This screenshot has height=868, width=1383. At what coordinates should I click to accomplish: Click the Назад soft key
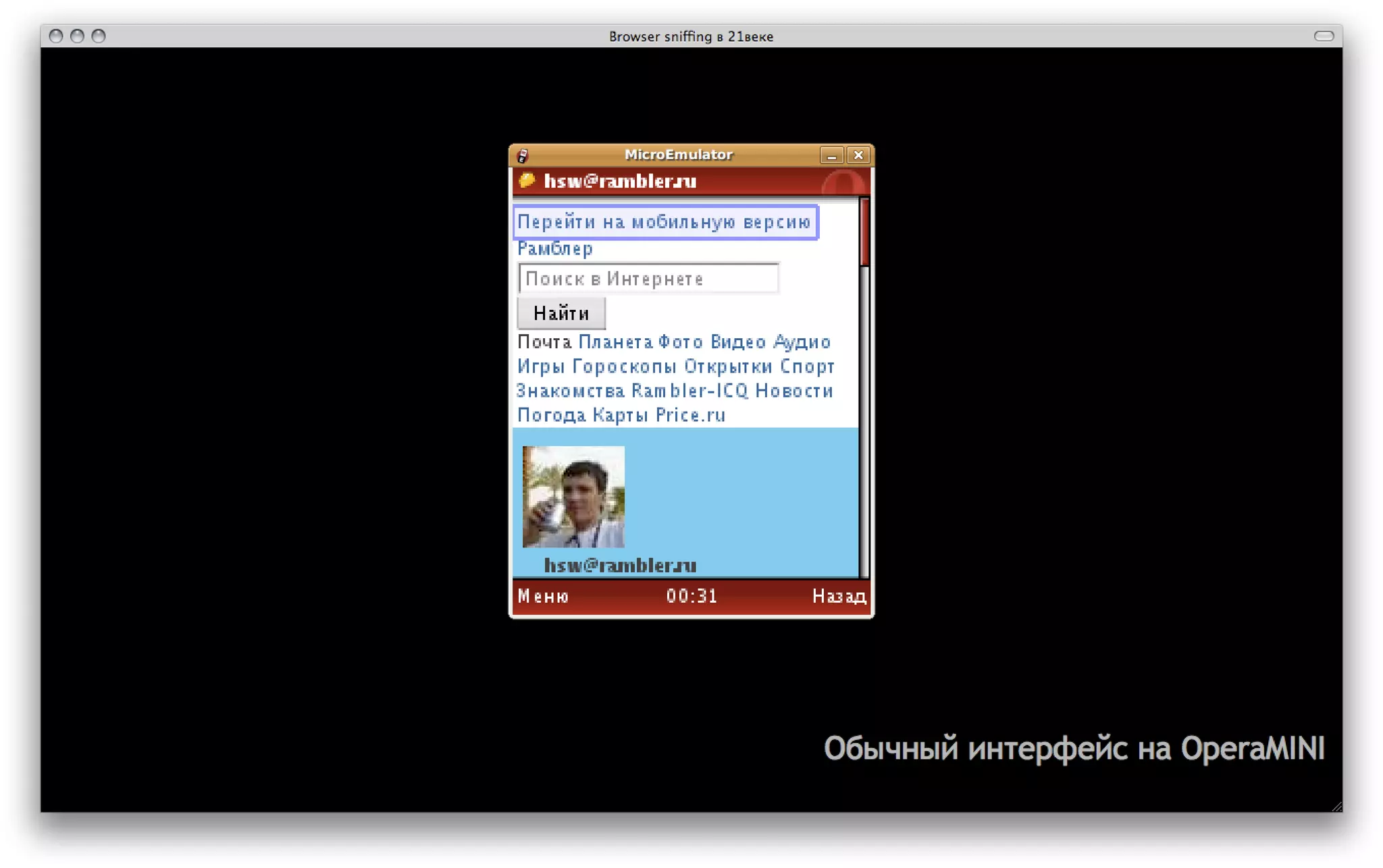coord(839,596)
